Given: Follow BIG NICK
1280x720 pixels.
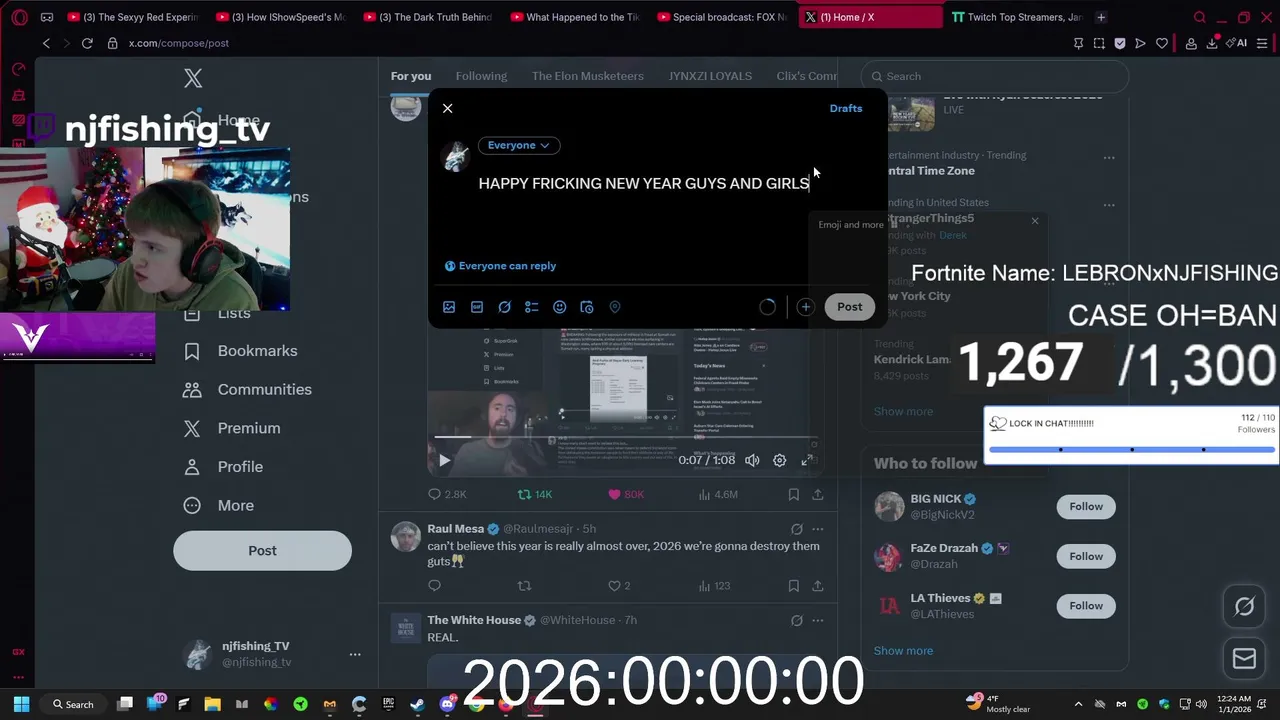Looking at the screenshot, I should [1086, 507].
